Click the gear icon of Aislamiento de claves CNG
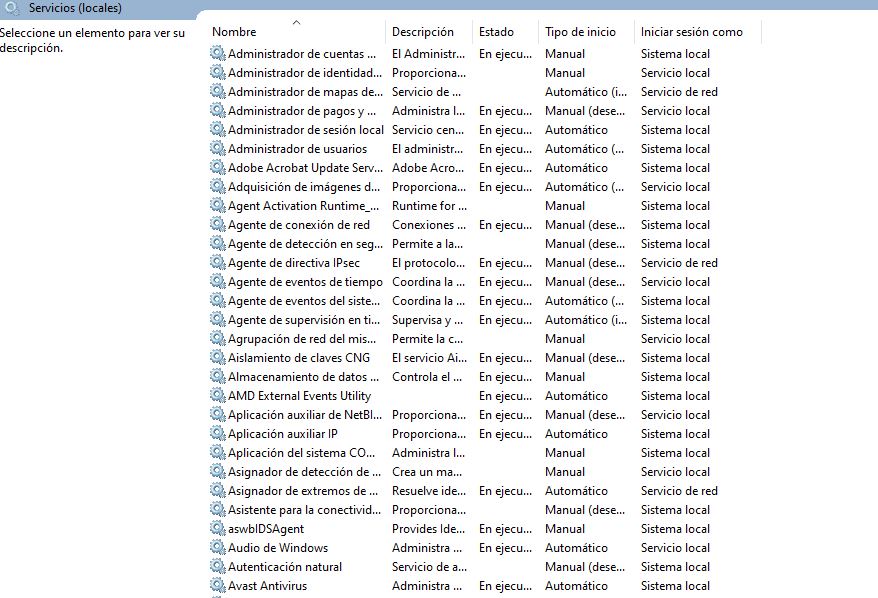This screenshot has width=878, height=598. click(217, 358)
